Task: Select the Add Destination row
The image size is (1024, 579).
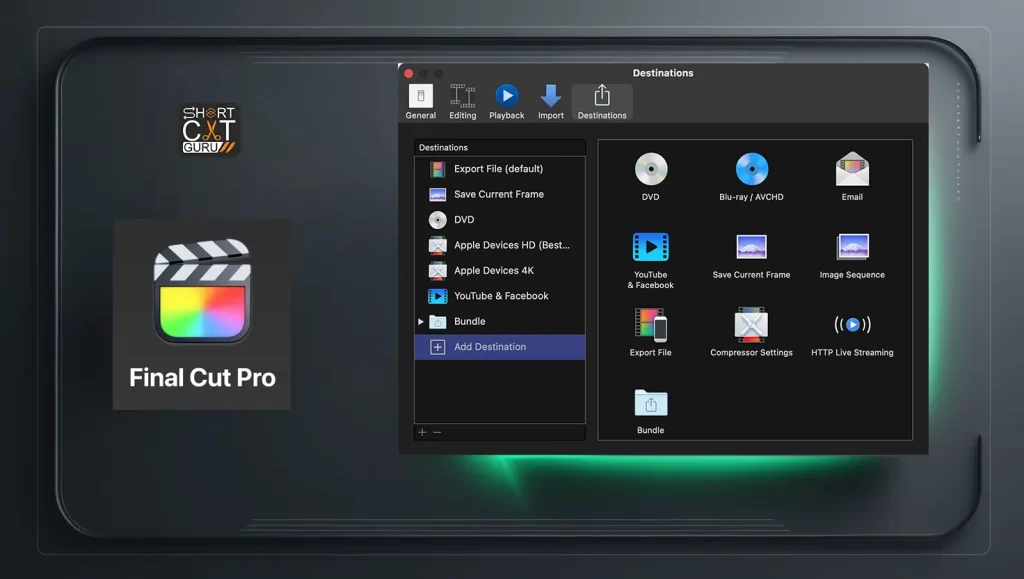Action: [x=500, y=347]
